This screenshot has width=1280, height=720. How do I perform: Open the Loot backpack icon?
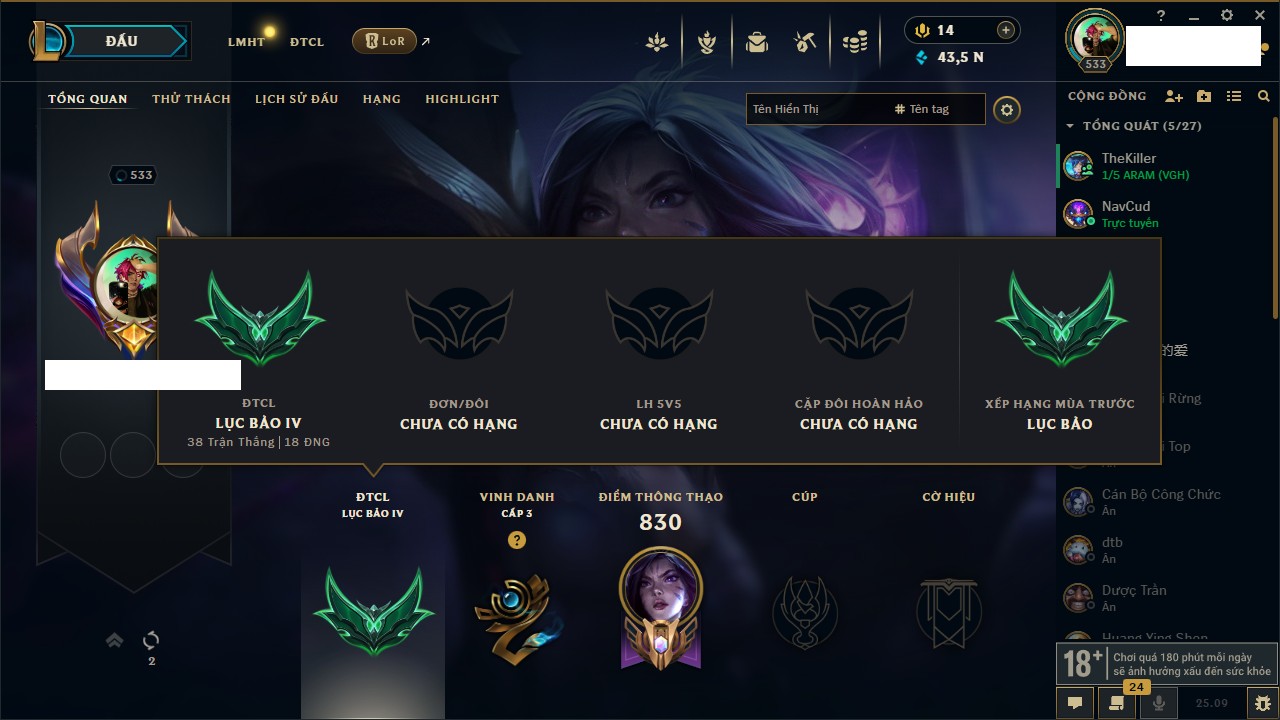757,42
